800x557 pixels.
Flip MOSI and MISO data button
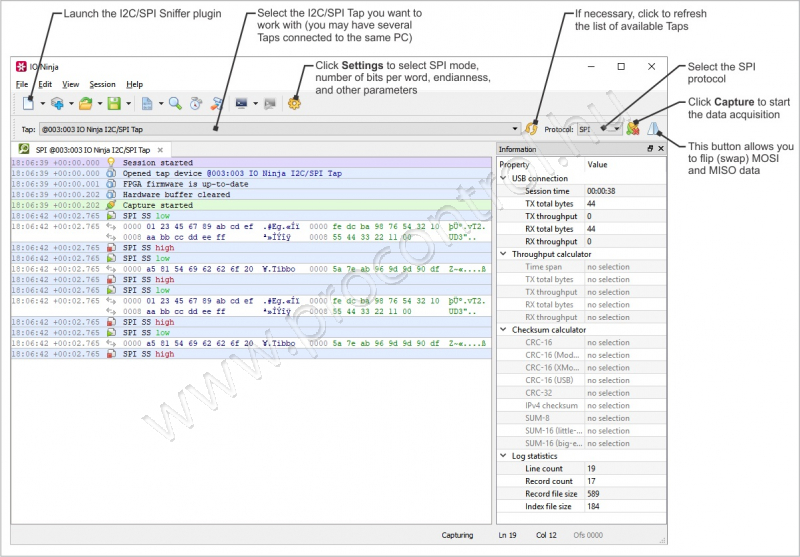click(651, 129)
